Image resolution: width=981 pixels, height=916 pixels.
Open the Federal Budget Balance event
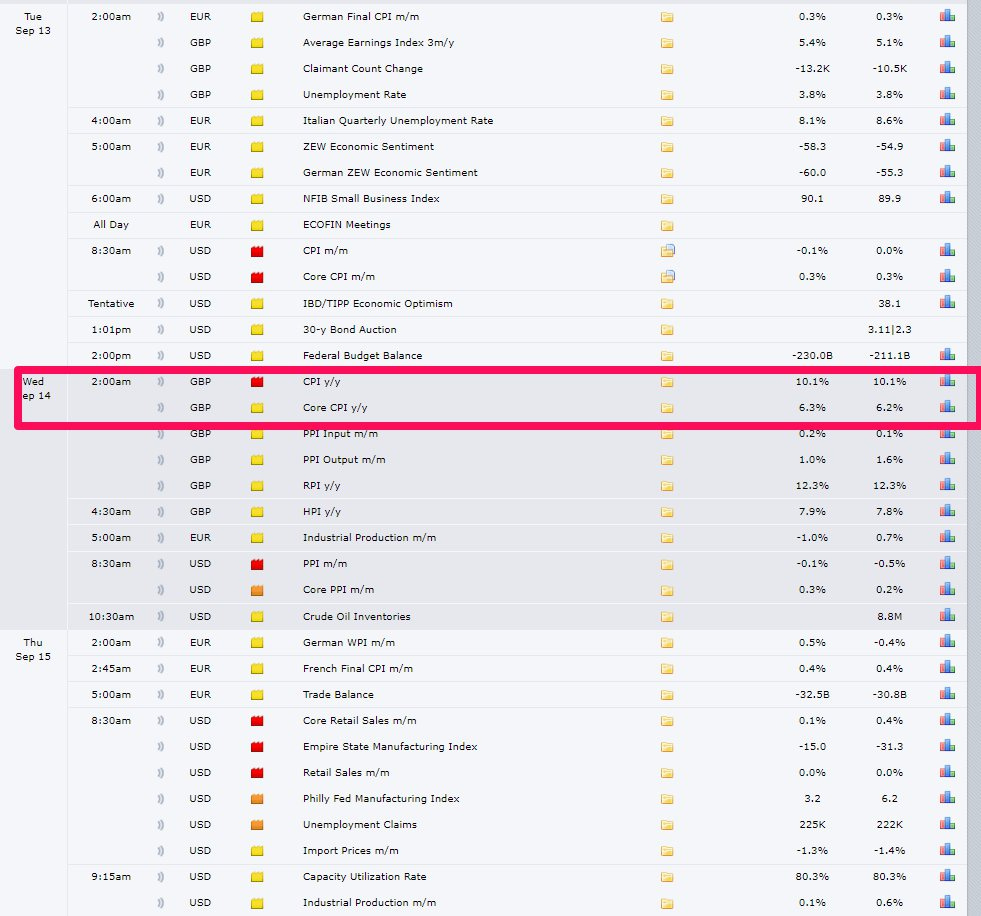click(362, 355)
